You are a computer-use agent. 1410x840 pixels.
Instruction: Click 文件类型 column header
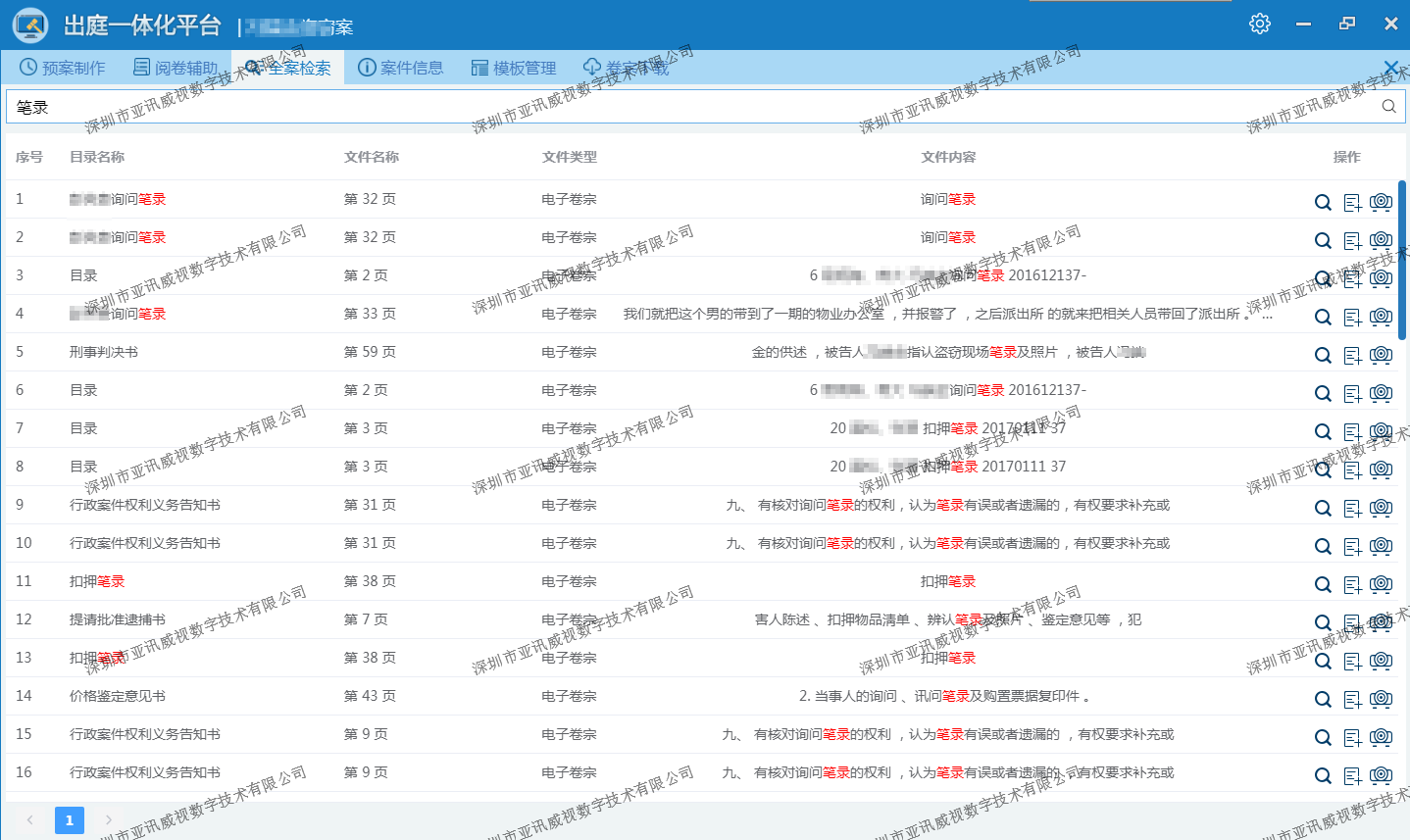pos(570,157)
